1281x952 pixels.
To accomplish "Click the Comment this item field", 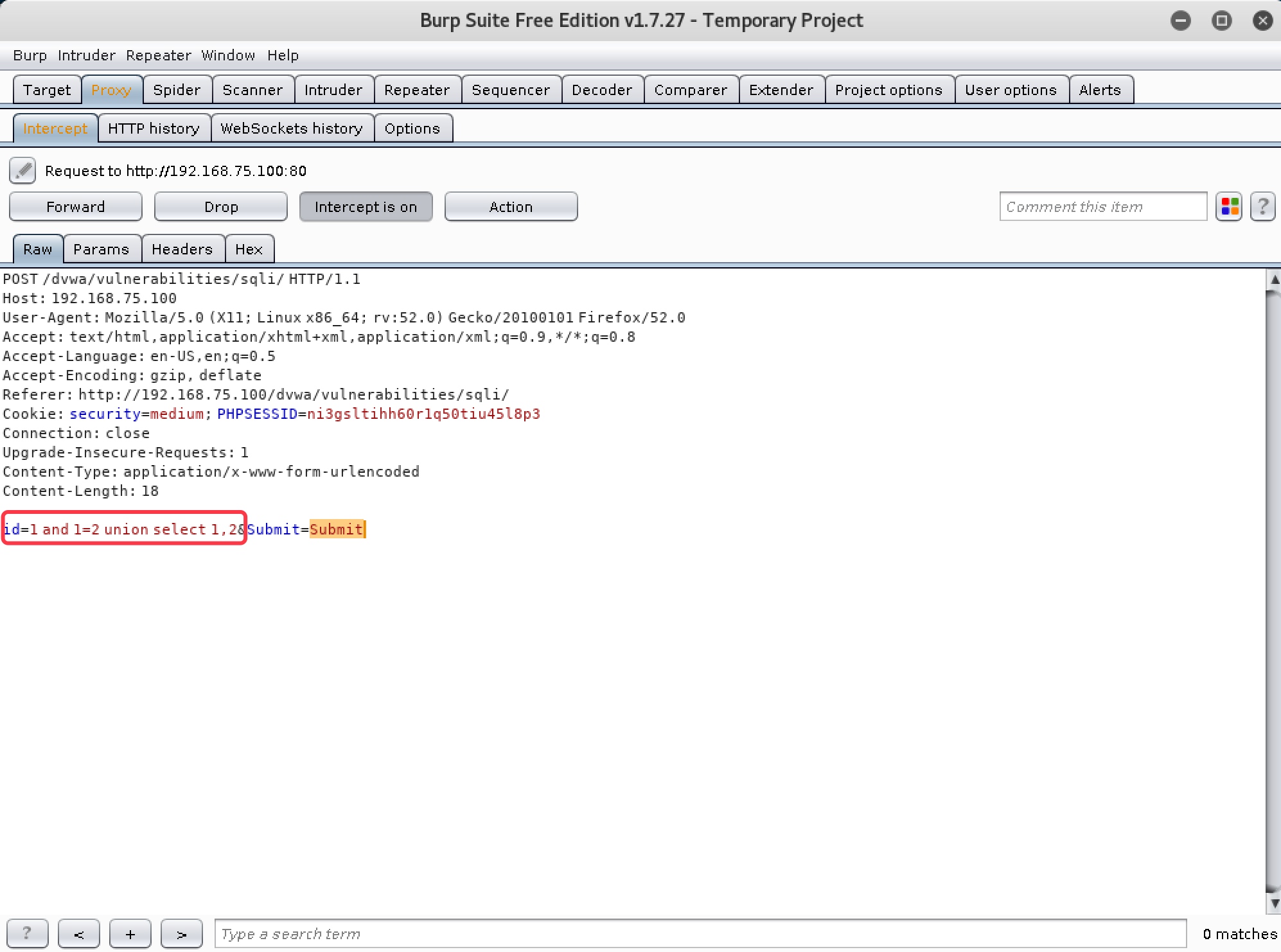I will pos(1102,207).
